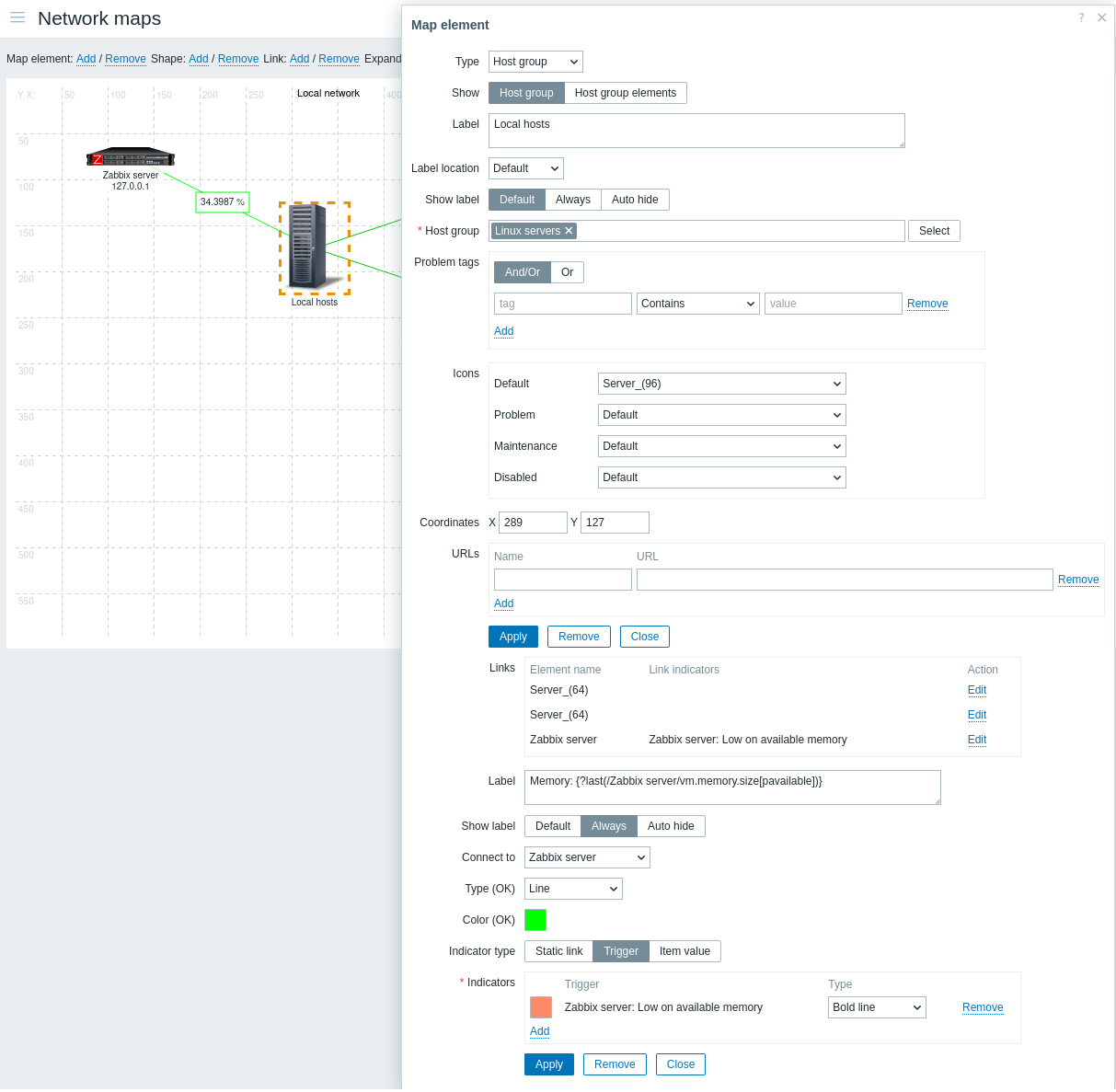Click the 34.3987 % link label
Screen dimensions: 1116x1092
click(223, 201)
